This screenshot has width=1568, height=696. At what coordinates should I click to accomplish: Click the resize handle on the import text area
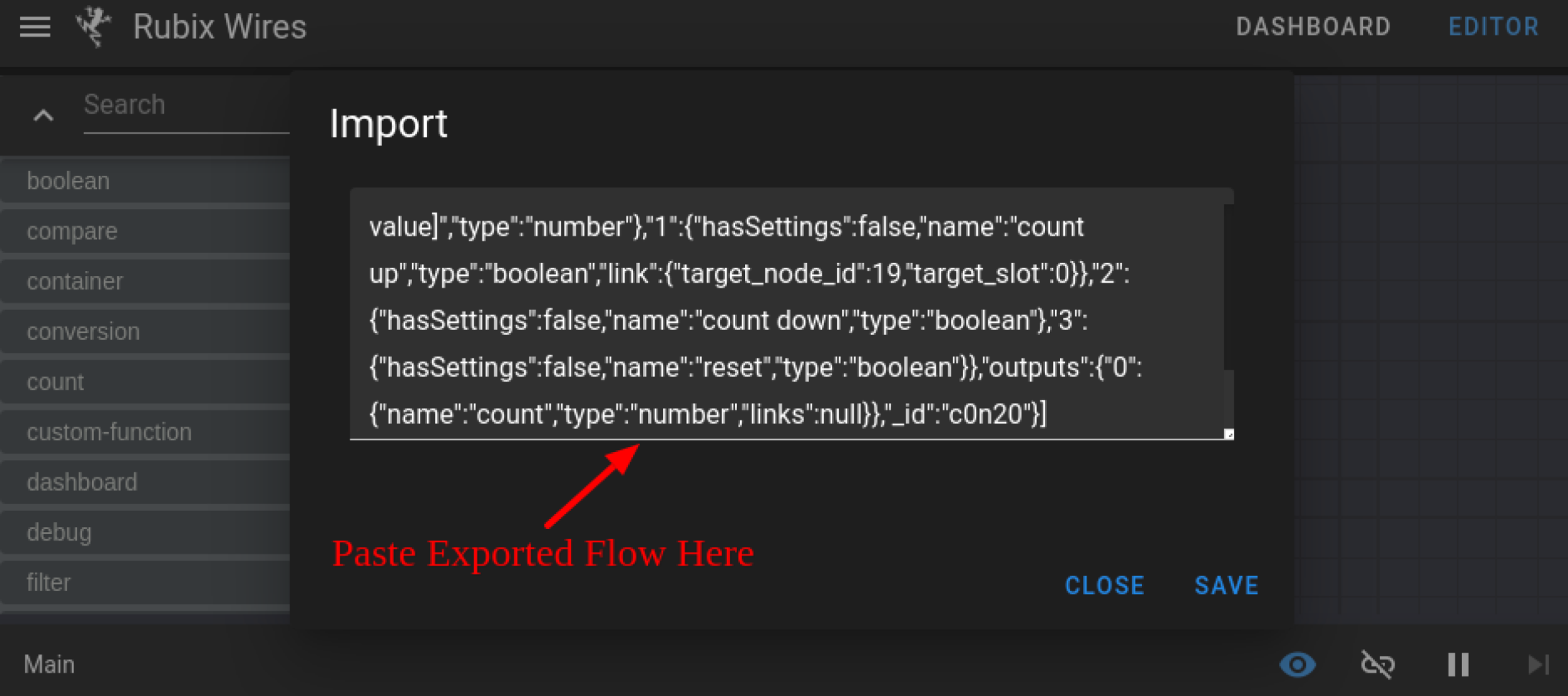tap(1229, 434)
